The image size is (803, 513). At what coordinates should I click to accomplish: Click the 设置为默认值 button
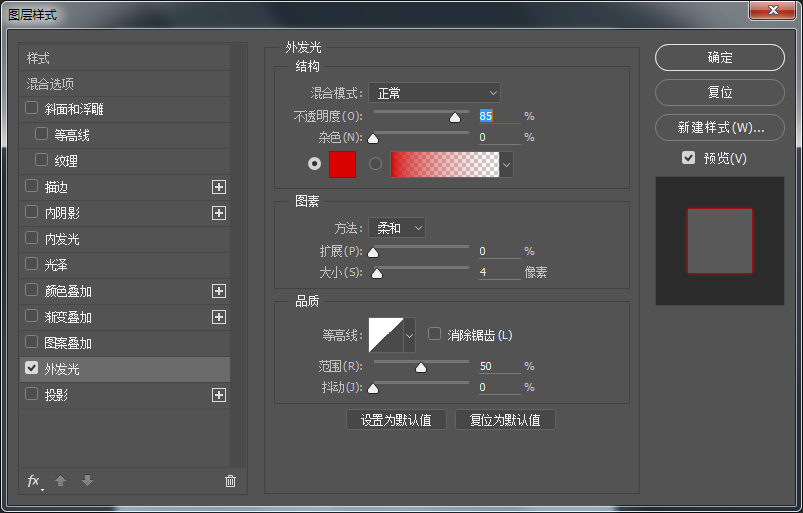click(x=396, y=420)
